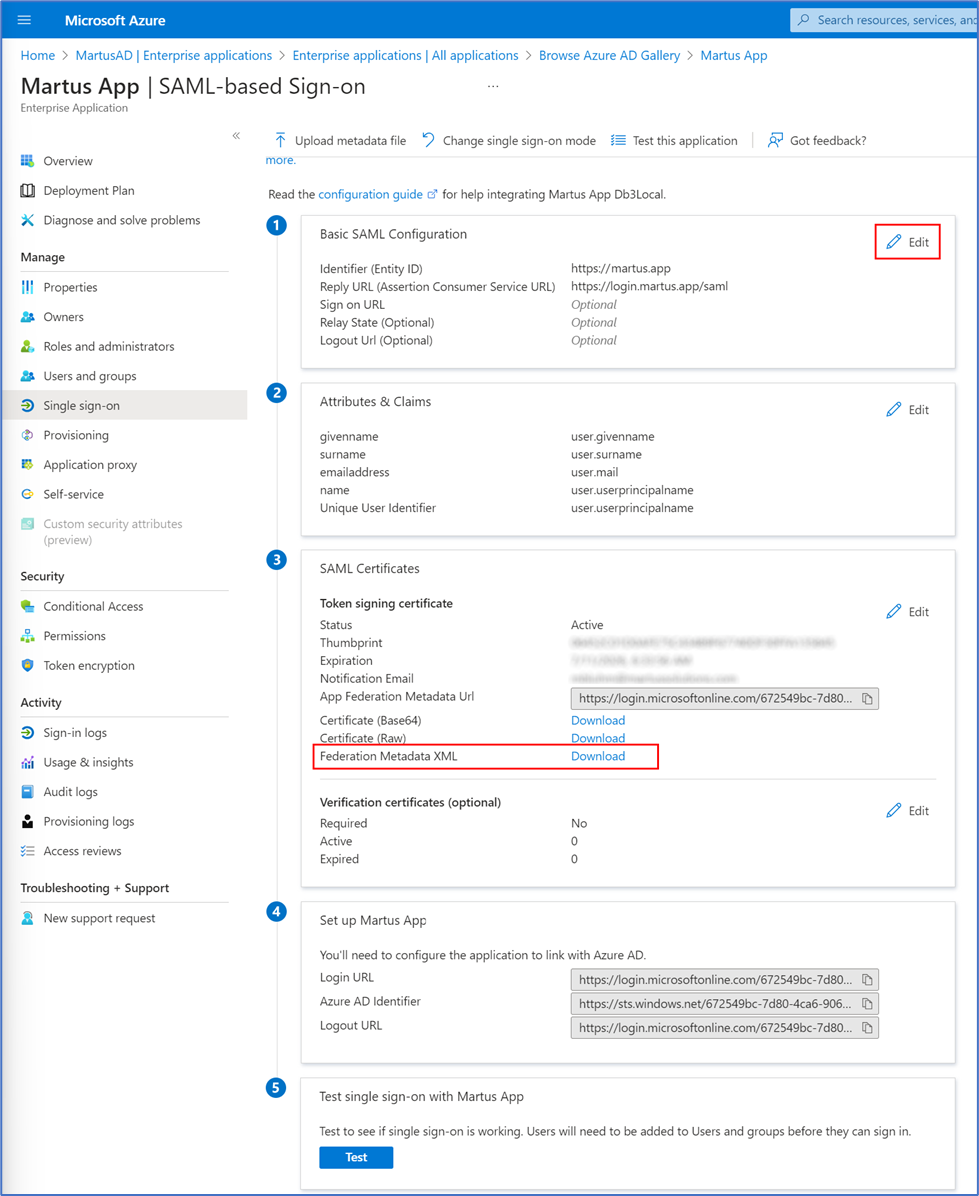
Task: Click Change single sign-on mode
Action: [x=509, y=140]
